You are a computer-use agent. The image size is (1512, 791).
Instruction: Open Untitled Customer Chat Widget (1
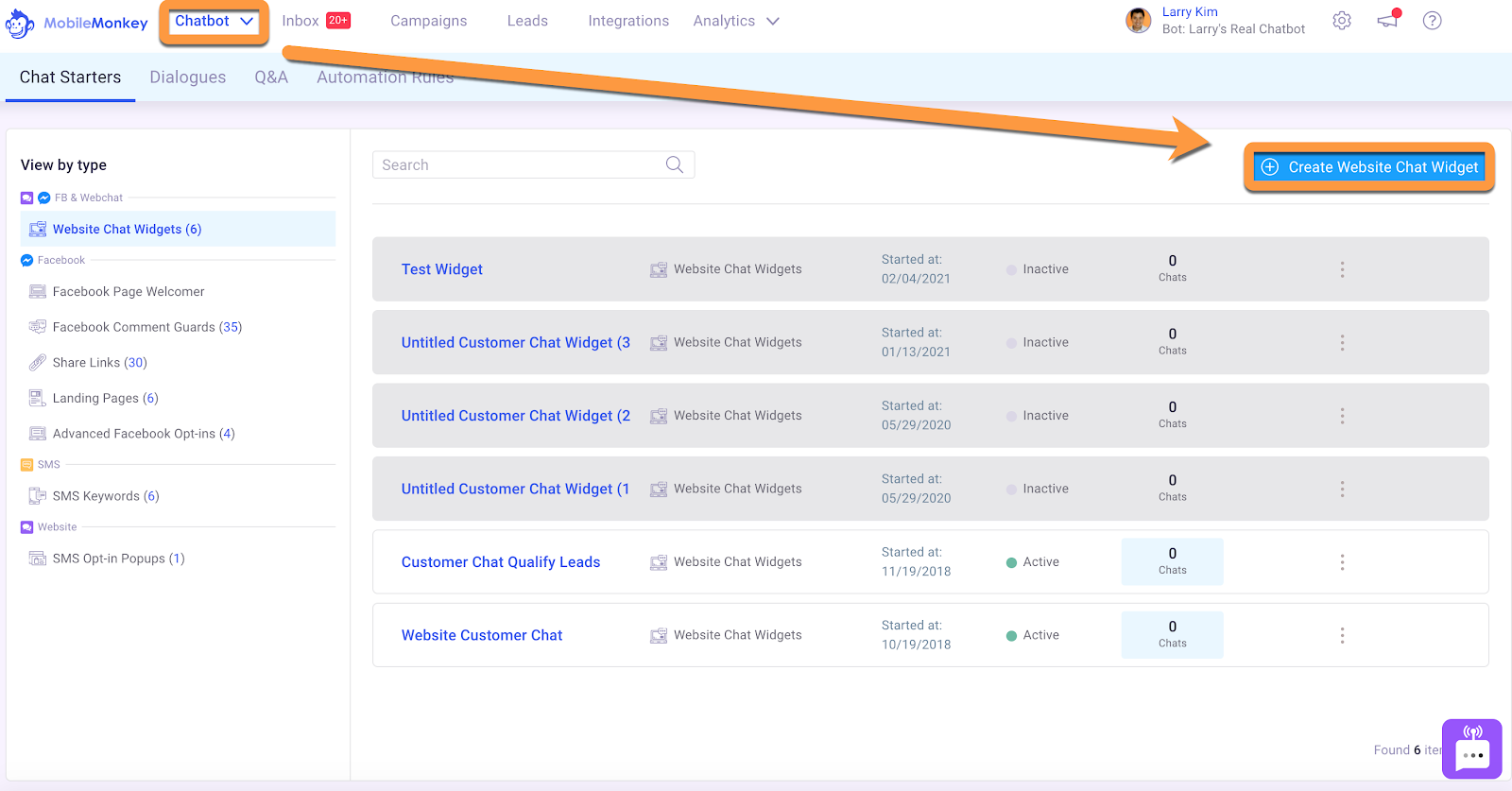pyautogui.click(x=516, y=489)
